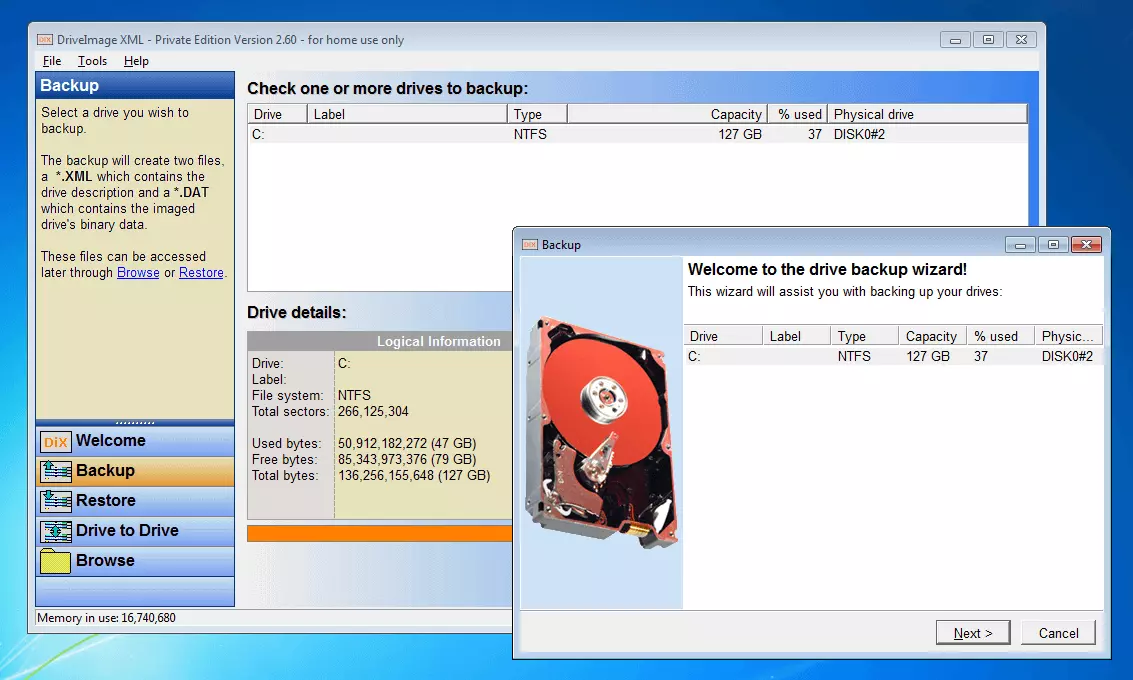Select the Browse label in sidebar
The width and height of the screenshot is (1133, 680).
105,560
